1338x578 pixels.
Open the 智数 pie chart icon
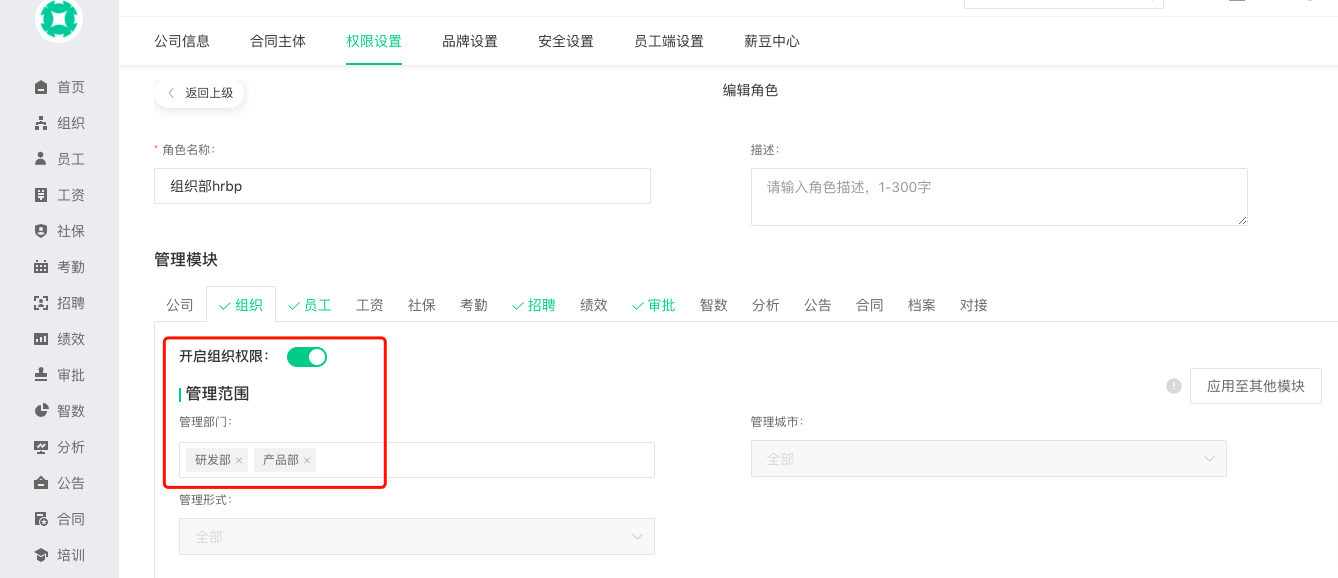point(41,411)
